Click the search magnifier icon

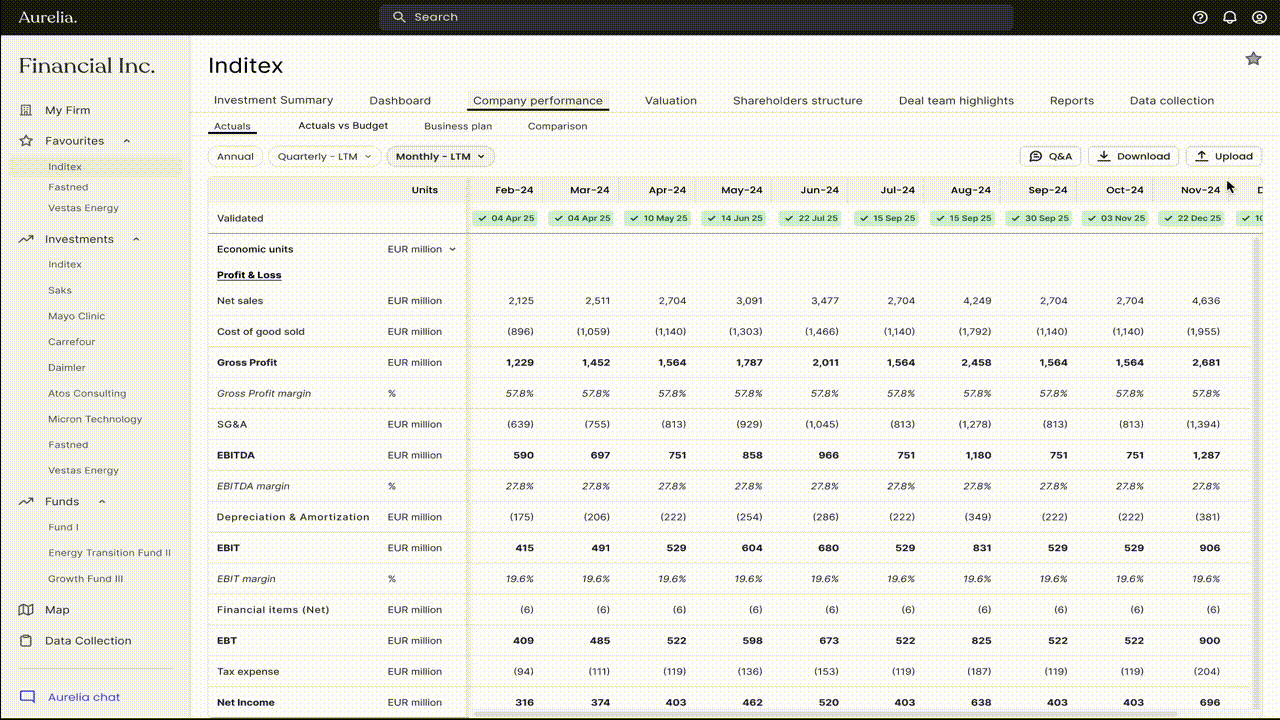pyautogui.click(x=399, y=17)
